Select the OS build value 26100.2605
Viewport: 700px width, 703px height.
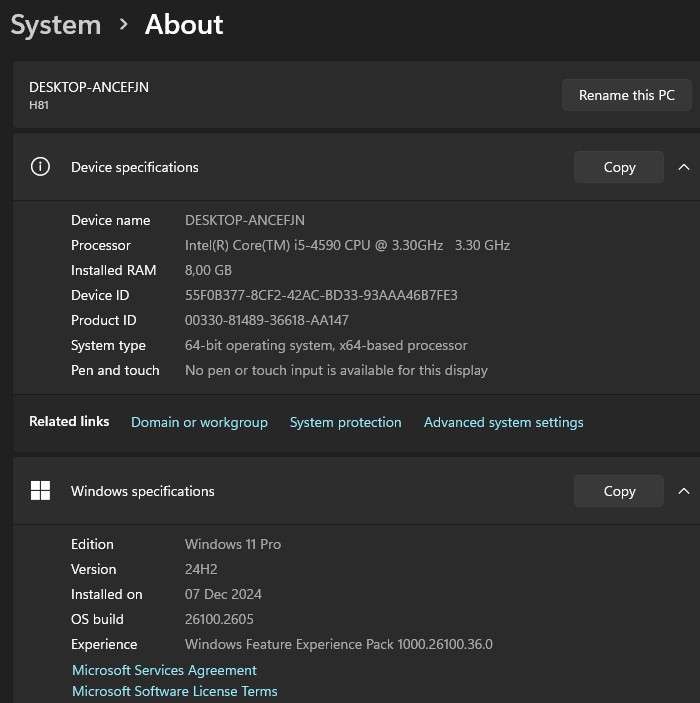pyautogui.click(x=219, y=619)
